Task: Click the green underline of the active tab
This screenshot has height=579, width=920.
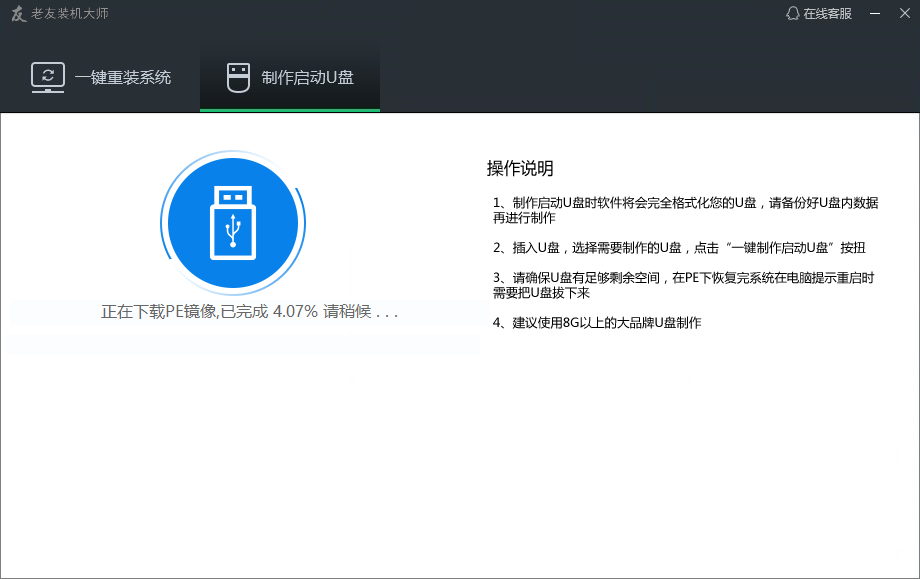Action: (x=290, y=108)
